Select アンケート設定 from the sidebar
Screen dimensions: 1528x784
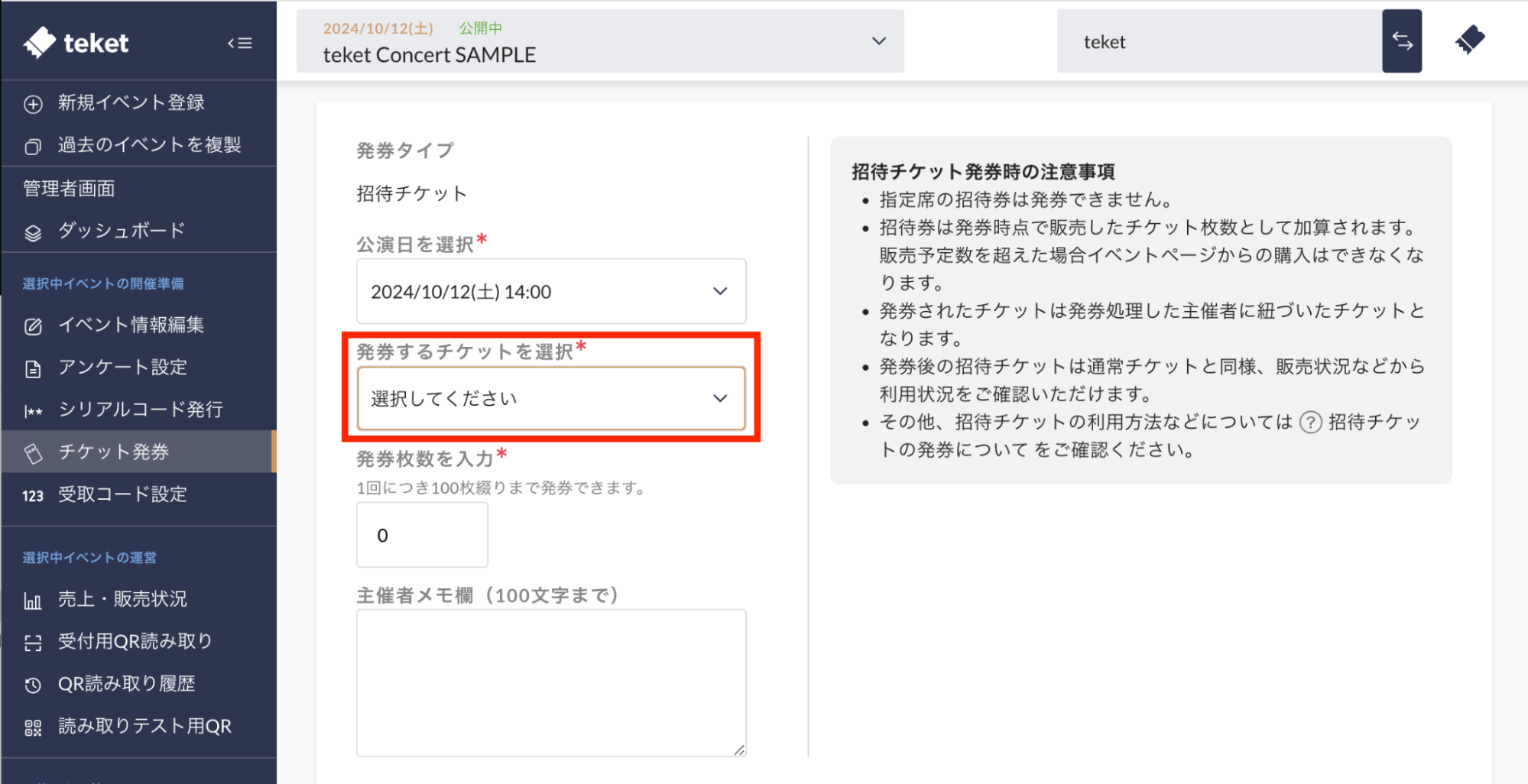(x=122, y=368)
